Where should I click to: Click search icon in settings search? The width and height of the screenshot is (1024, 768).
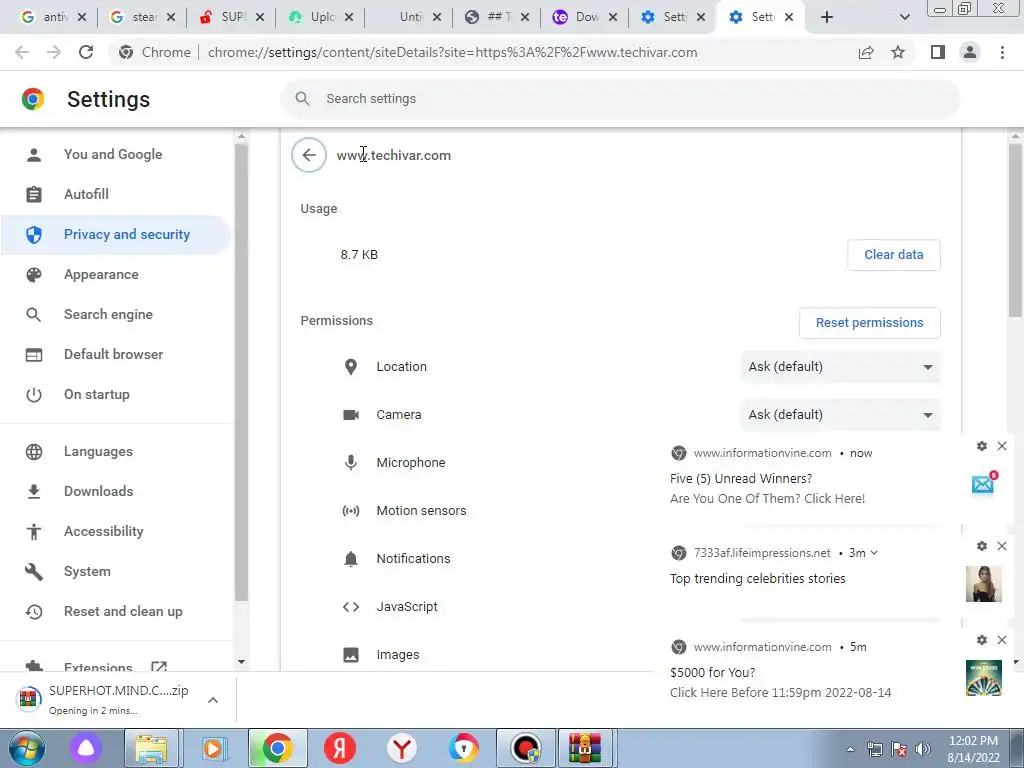tap(302, 99)
